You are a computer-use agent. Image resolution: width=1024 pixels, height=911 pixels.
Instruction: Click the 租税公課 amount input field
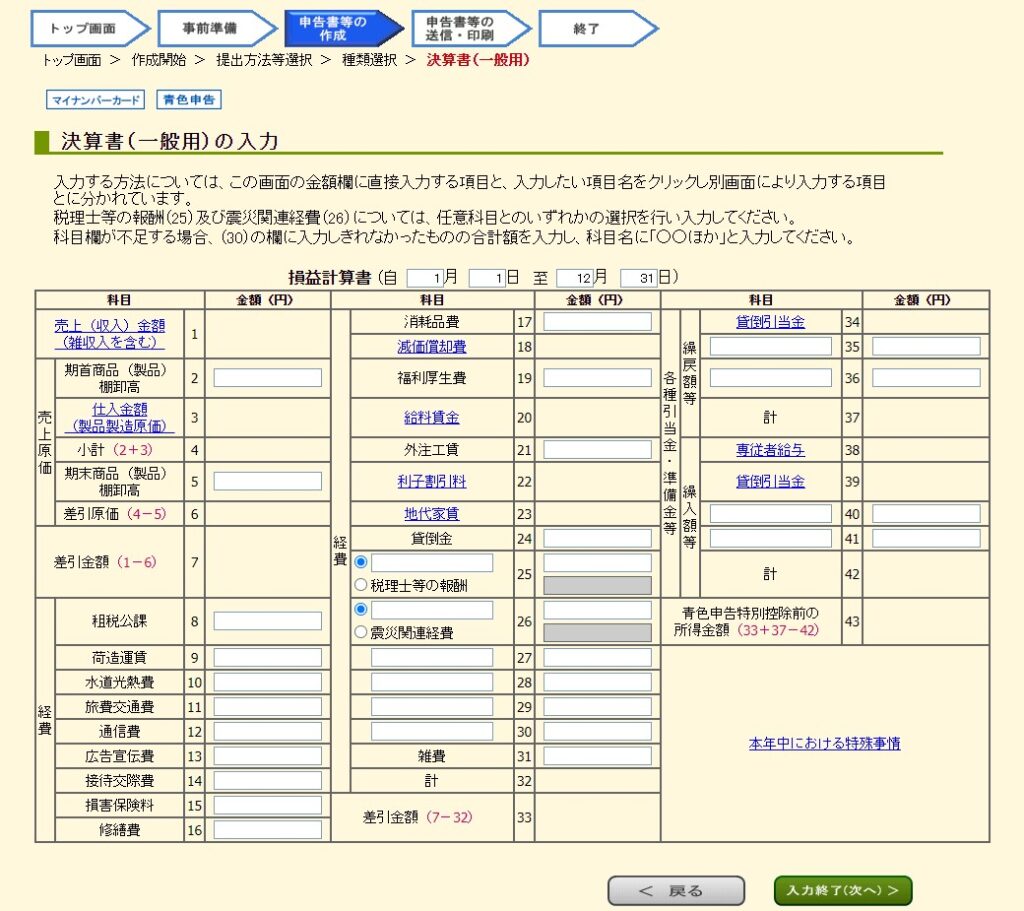click(266, 620)
